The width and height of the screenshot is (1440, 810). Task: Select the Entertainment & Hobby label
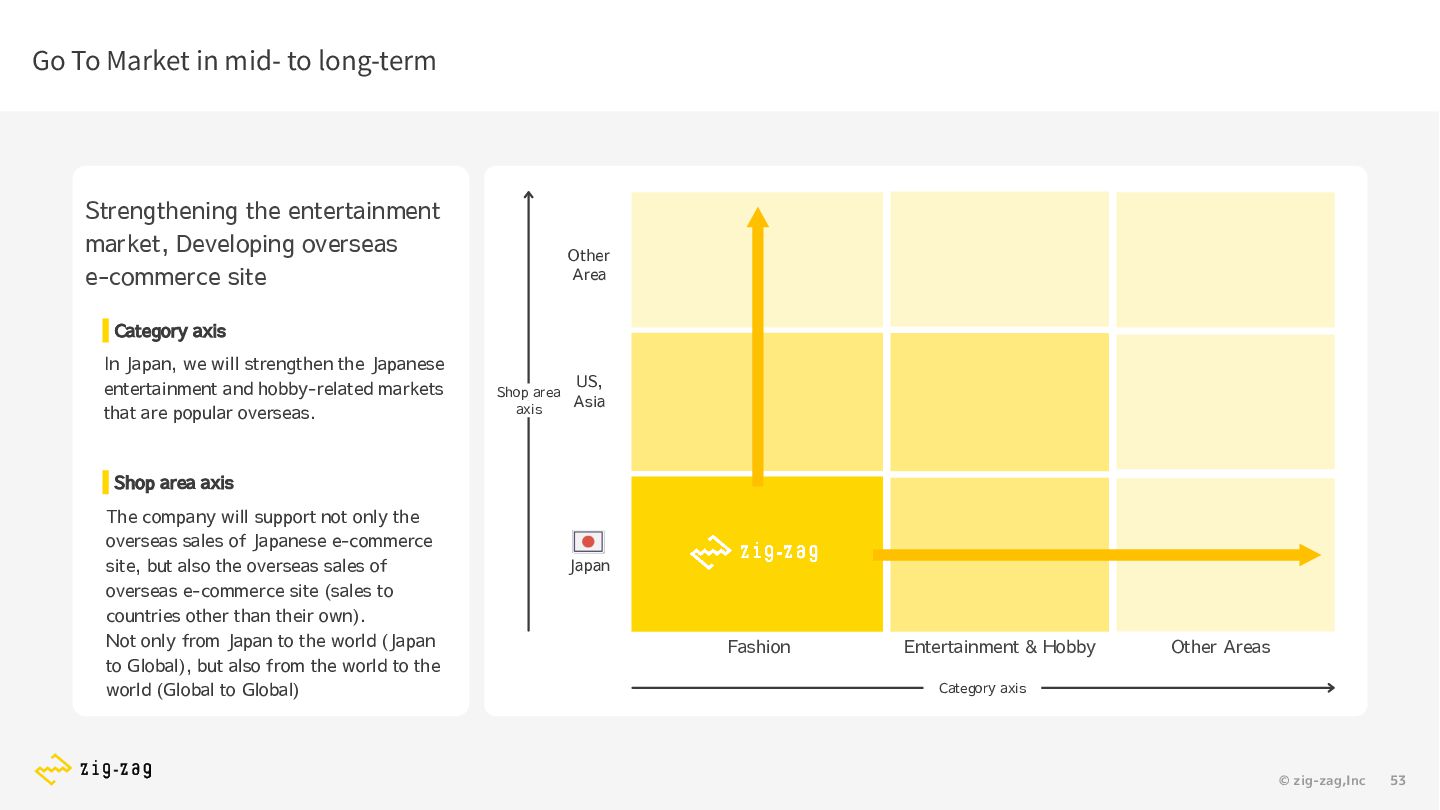1000,647
